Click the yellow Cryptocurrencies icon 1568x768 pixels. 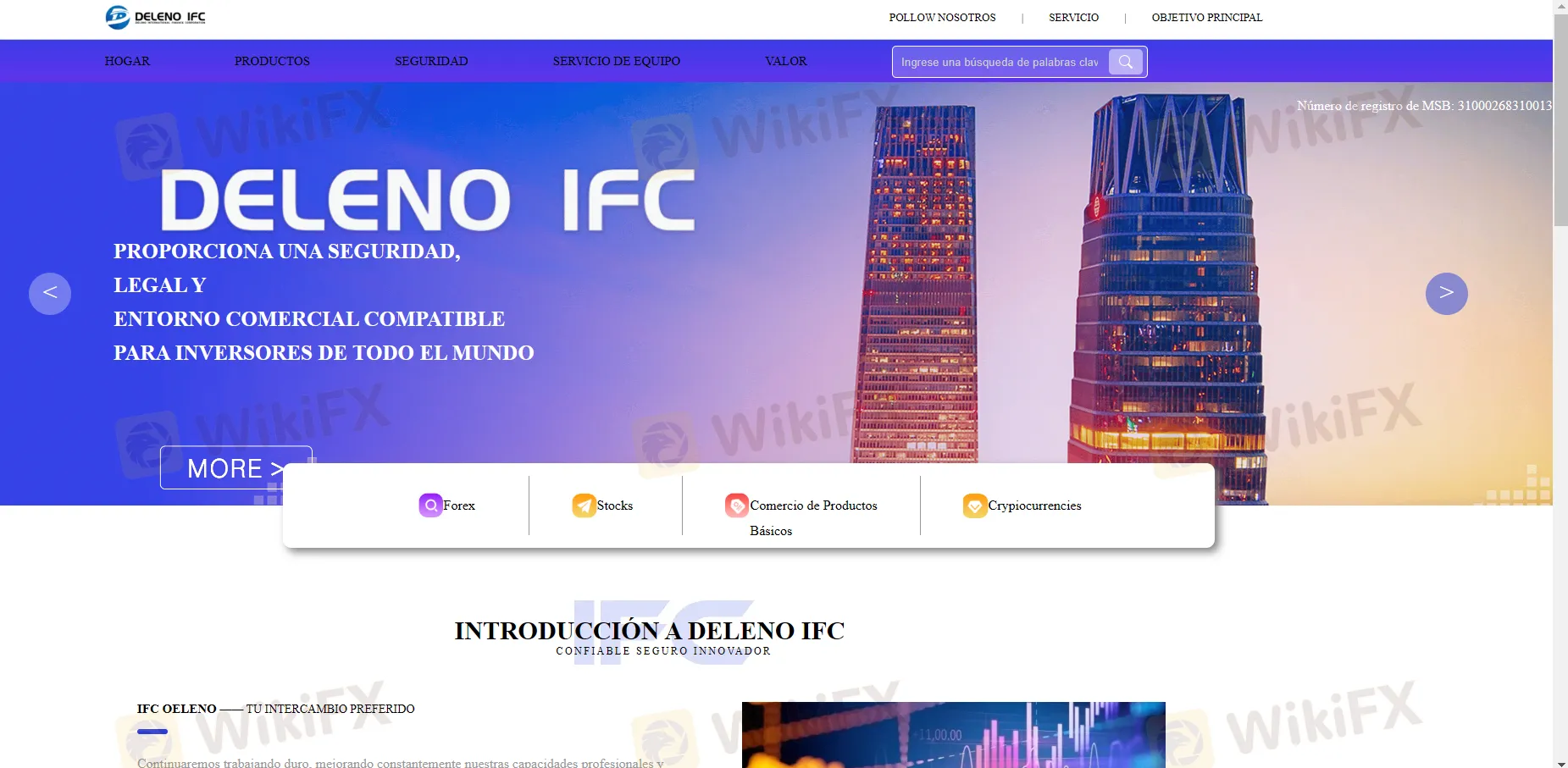point(975,506)
